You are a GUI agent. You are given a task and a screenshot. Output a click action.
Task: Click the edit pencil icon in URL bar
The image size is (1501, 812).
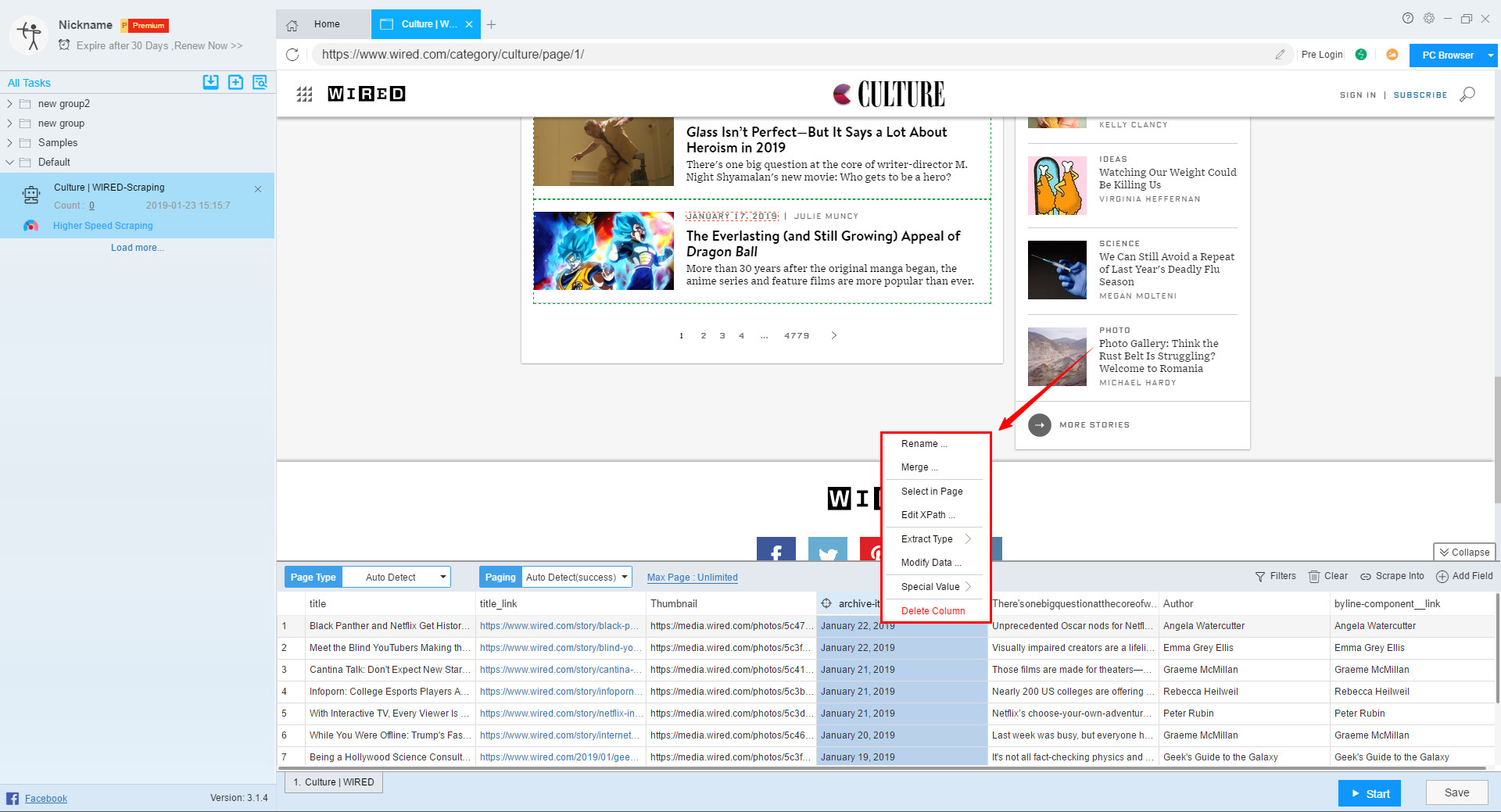point(1280,55)
